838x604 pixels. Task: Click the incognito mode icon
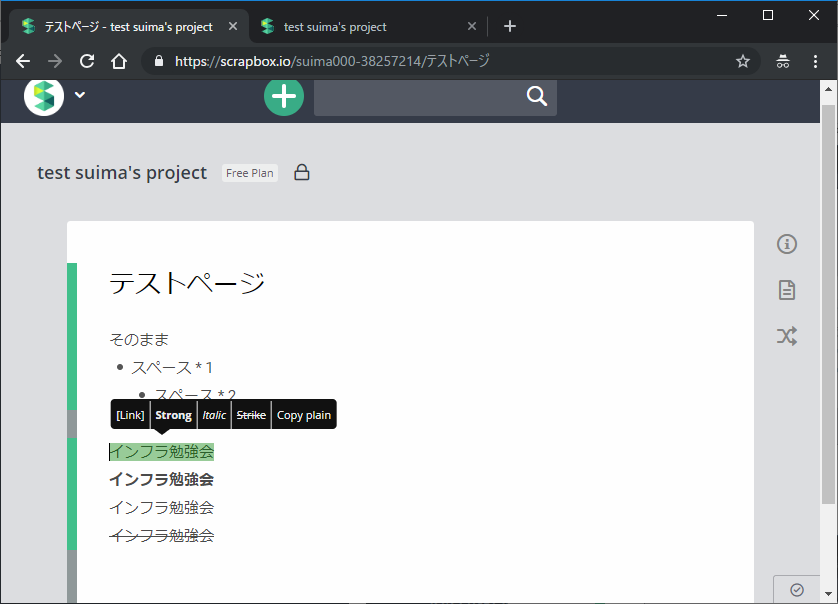coord(783,61)
